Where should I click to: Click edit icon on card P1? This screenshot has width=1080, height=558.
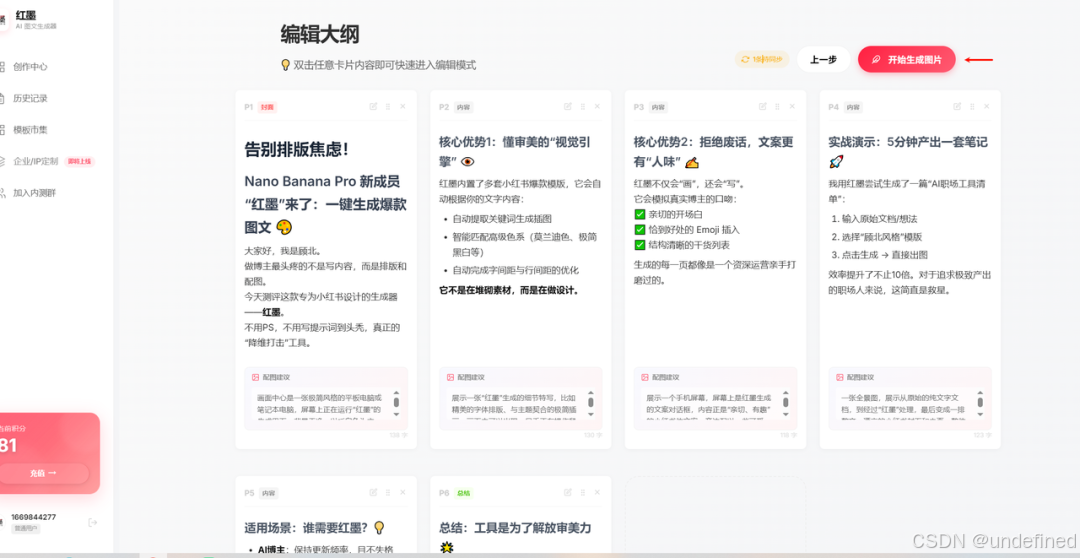pyautogui.click(x=373, y=106)
